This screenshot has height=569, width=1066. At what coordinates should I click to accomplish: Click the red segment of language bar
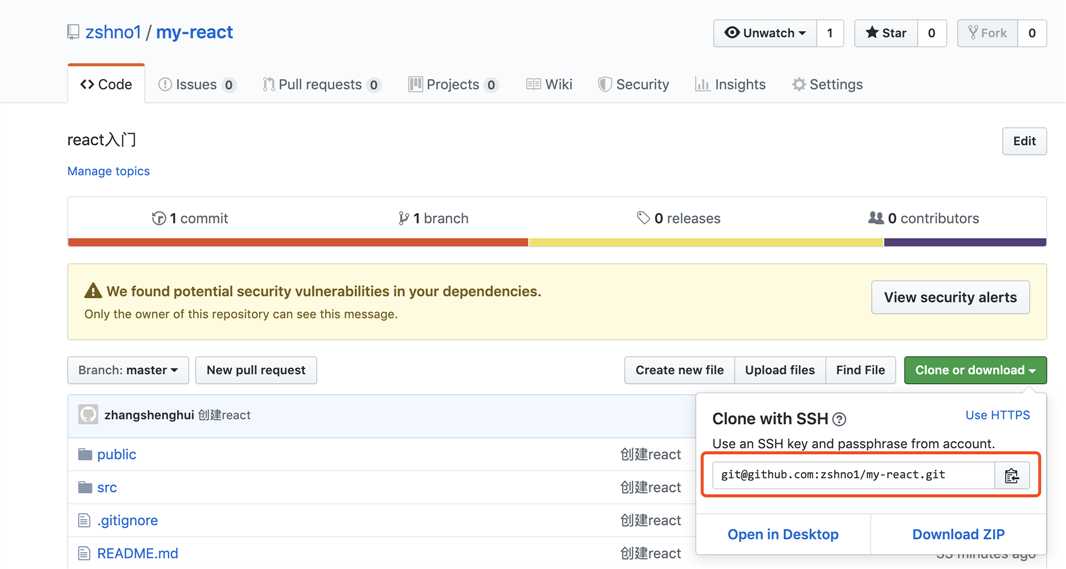[x=298, y=242]
